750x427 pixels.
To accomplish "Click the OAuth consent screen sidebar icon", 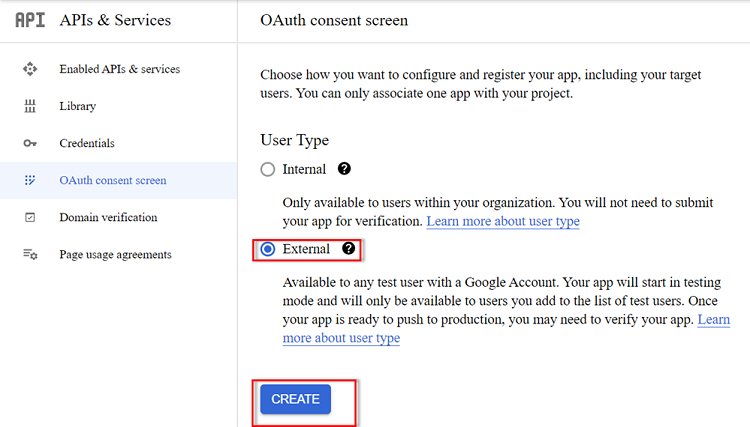I will coord(30,180).
